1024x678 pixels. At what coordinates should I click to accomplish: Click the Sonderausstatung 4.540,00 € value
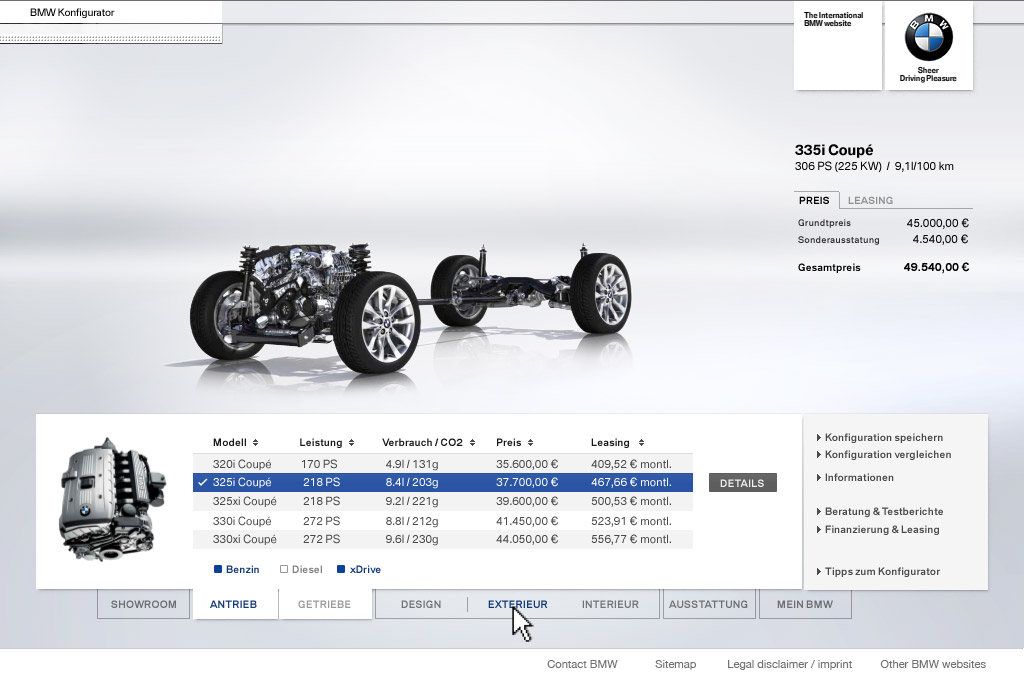pyautogui.click(x=940, y=240)
